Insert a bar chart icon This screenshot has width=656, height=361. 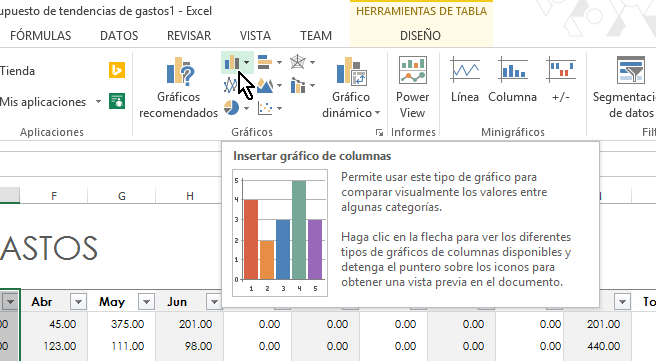tap(265, 62)
